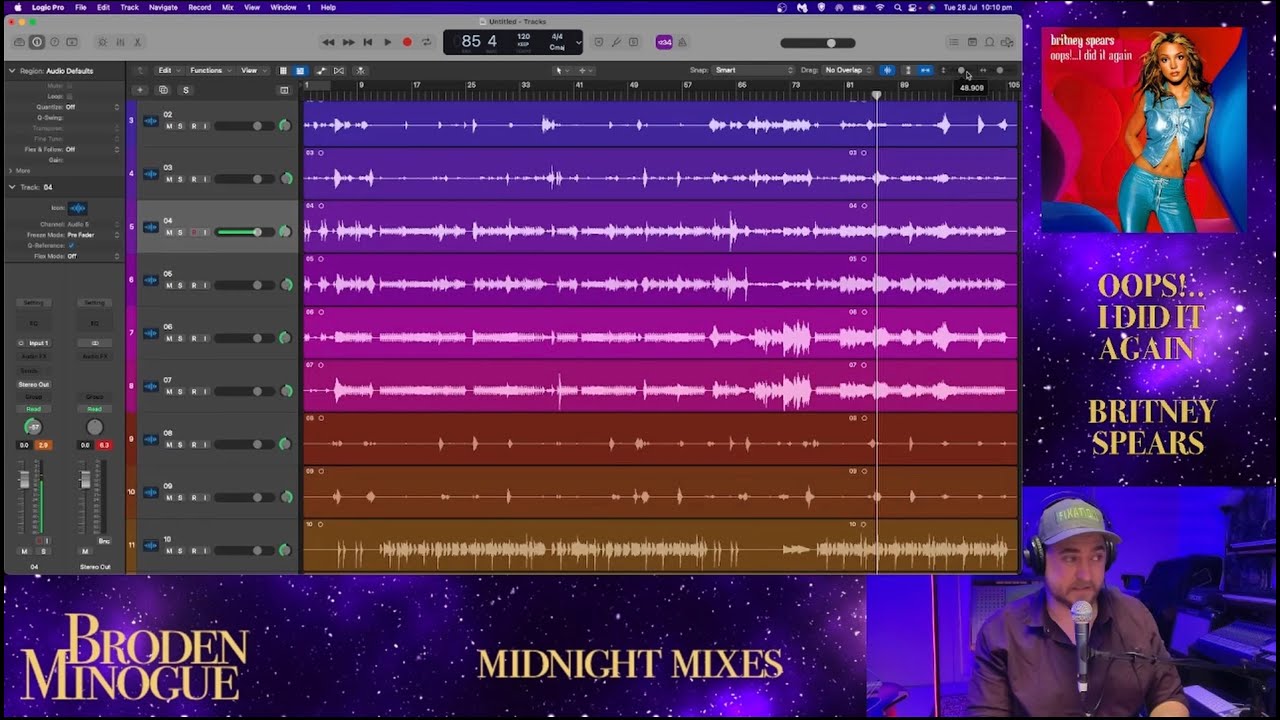Click the Record button in the transport
The width and height of the screenshot is (1280, 720).
[407, 42]
